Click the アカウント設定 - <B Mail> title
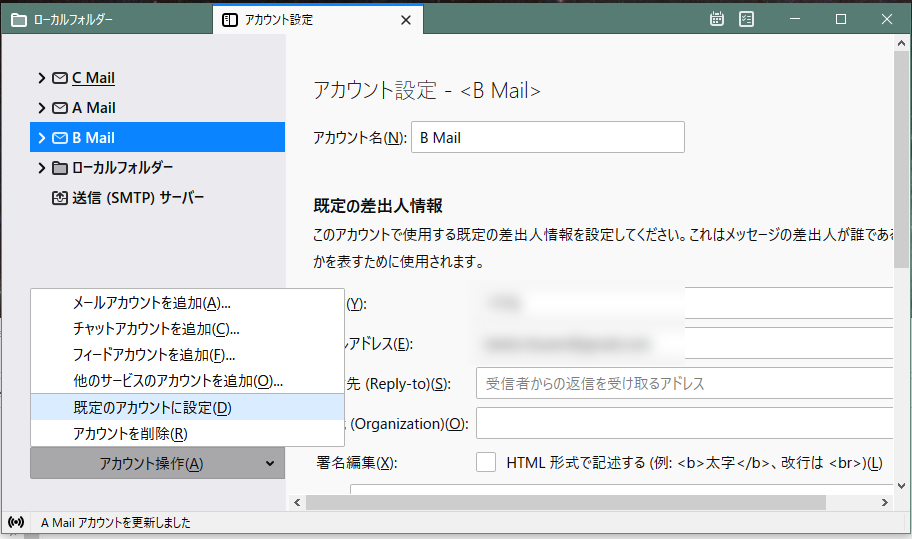 click(427, 90)
